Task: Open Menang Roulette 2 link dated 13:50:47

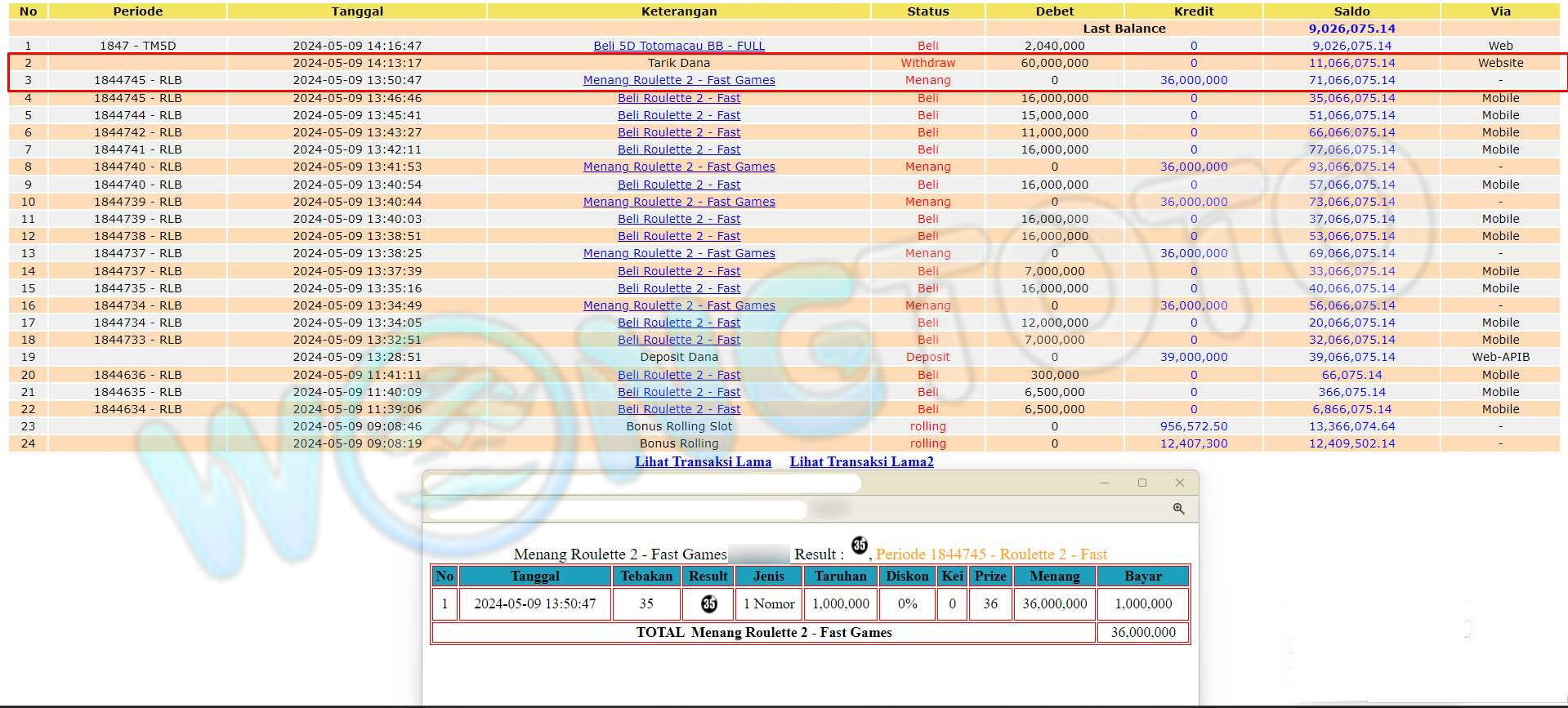Action: (678, 80)
